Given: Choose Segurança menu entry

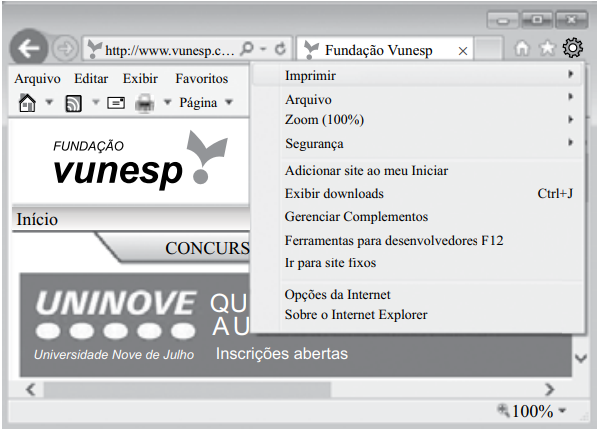Looking at the screenshot, I should [417, 144].
